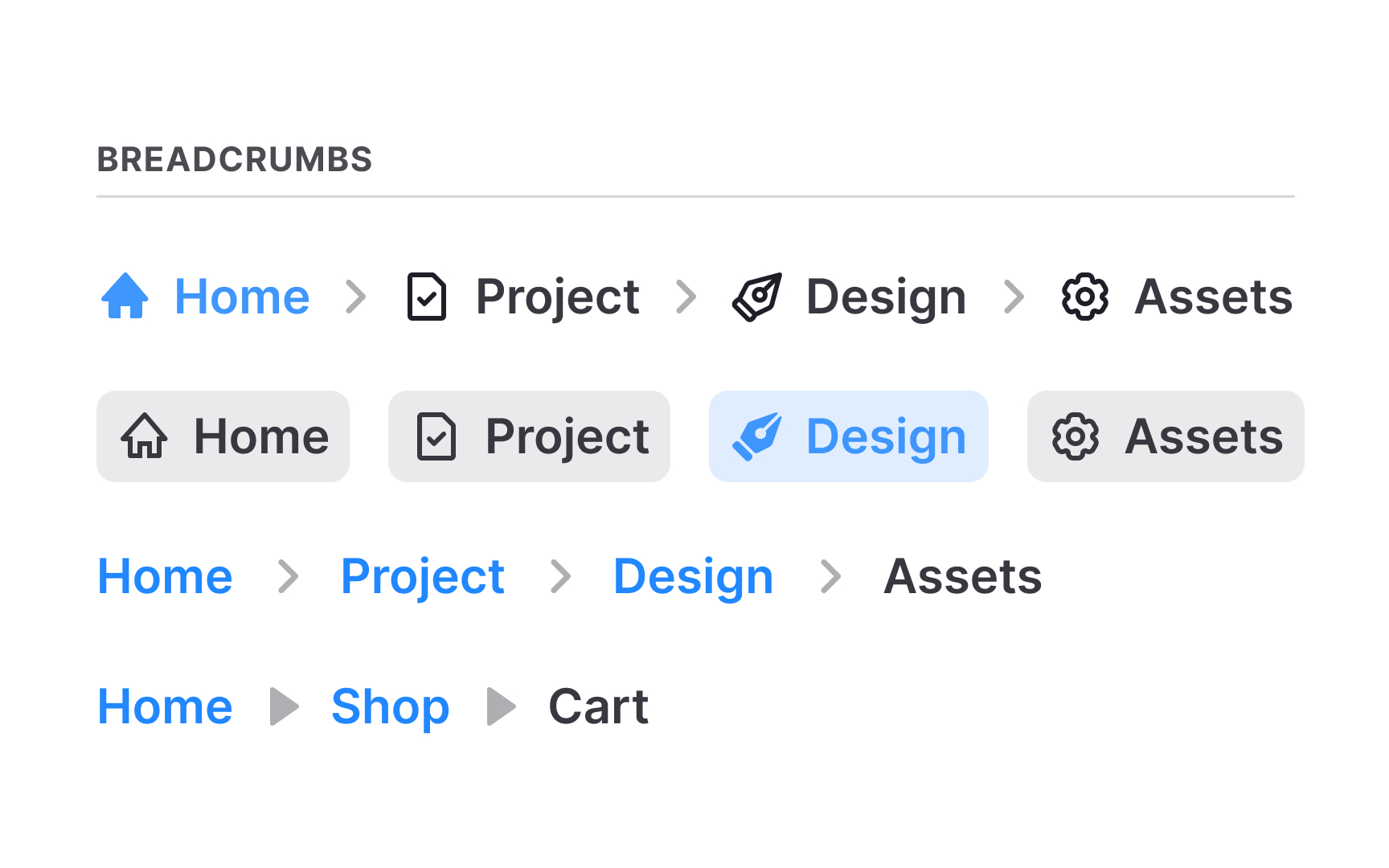Open the Shop link
This screenshot has width=1389, height=868.
coord(390,706)
